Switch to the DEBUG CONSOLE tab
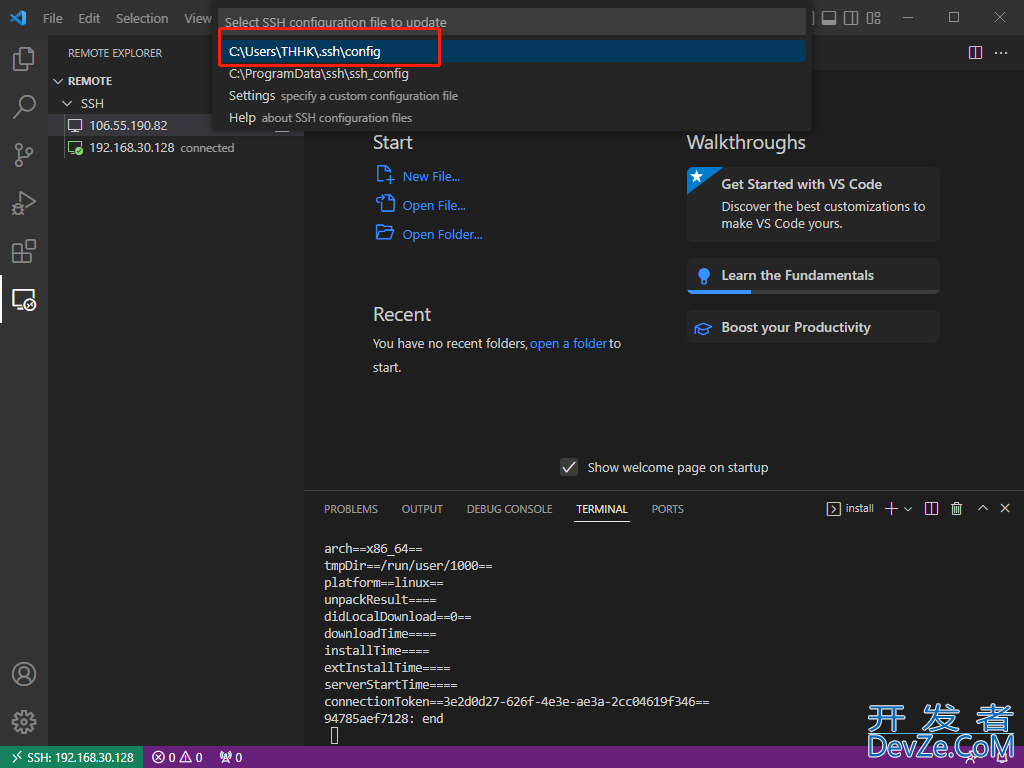Viewport: 1024px width, 768px height. [509, 509]
